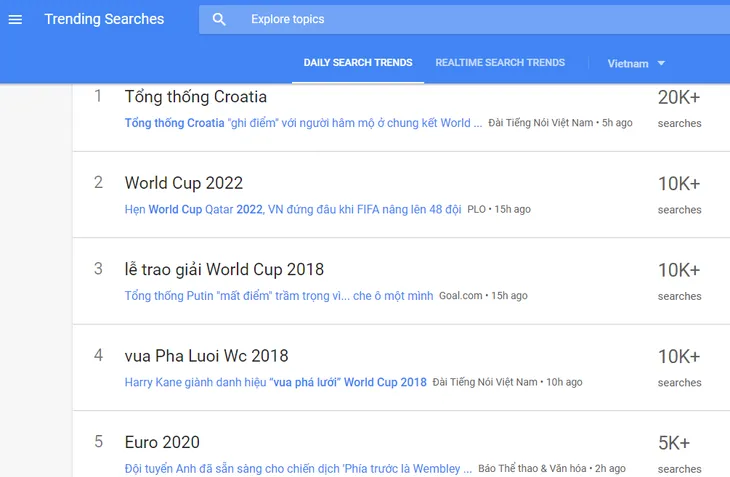Open trend vua Pha Luoi Wc 2018
Image resolution: width=730 pixels, height=477 pixels.
click(207, 356)
